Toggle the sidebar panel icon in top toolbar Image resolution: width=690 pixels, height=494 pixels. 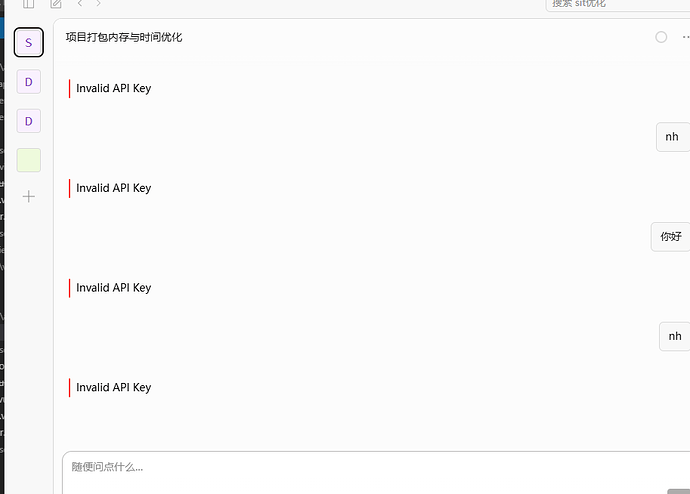(x=29, y=4)
